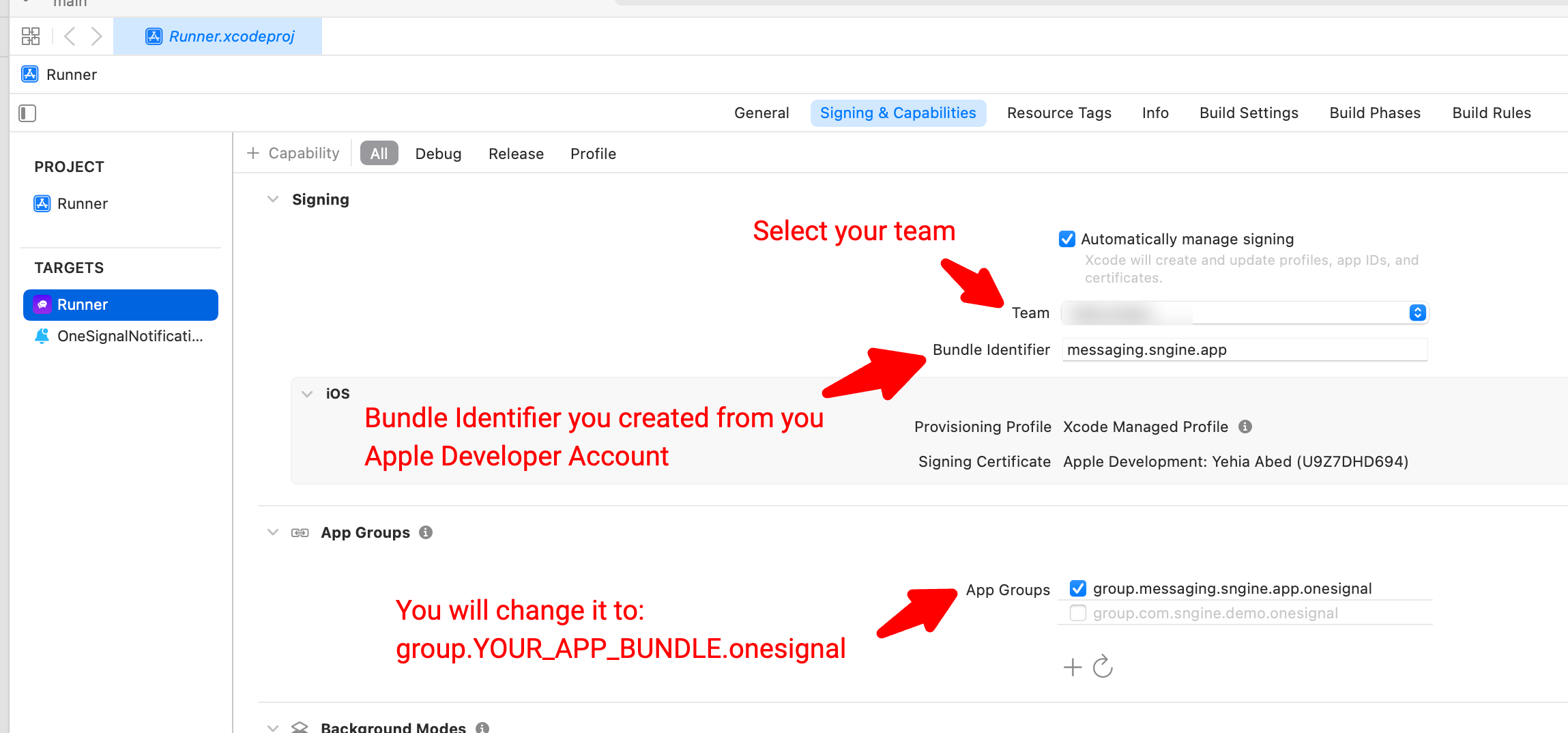Go to the Build Settings tab
This screenshot has height=733, width=1568.
pyautogui.click(x=1249, y=113)
